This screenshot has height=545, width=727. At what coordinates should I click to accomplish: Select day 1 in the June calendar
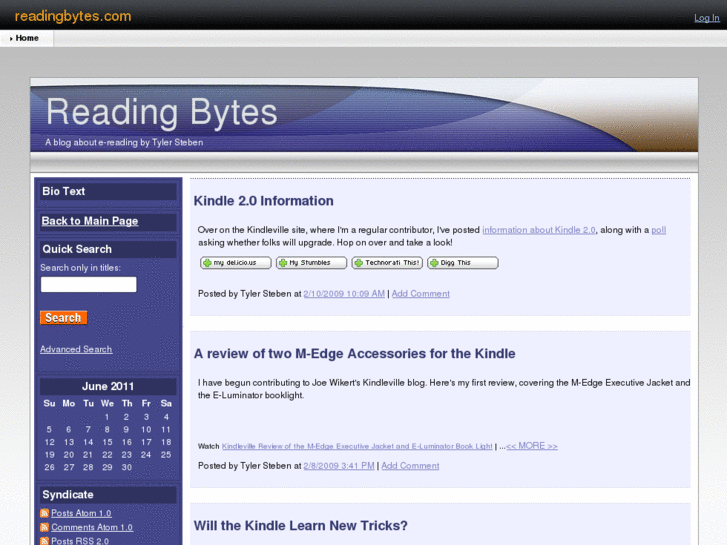107,417
